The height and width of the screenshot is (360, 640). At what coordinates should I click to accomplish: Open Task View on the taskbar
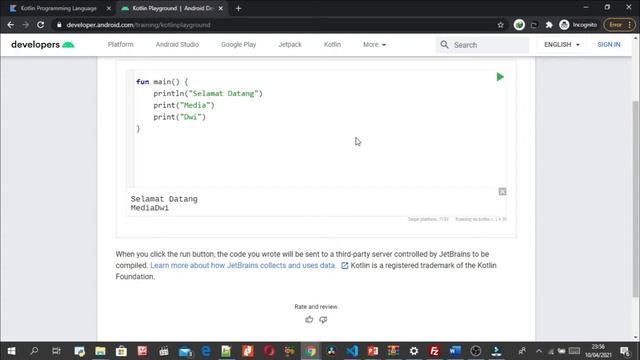(x=56, y=351)
